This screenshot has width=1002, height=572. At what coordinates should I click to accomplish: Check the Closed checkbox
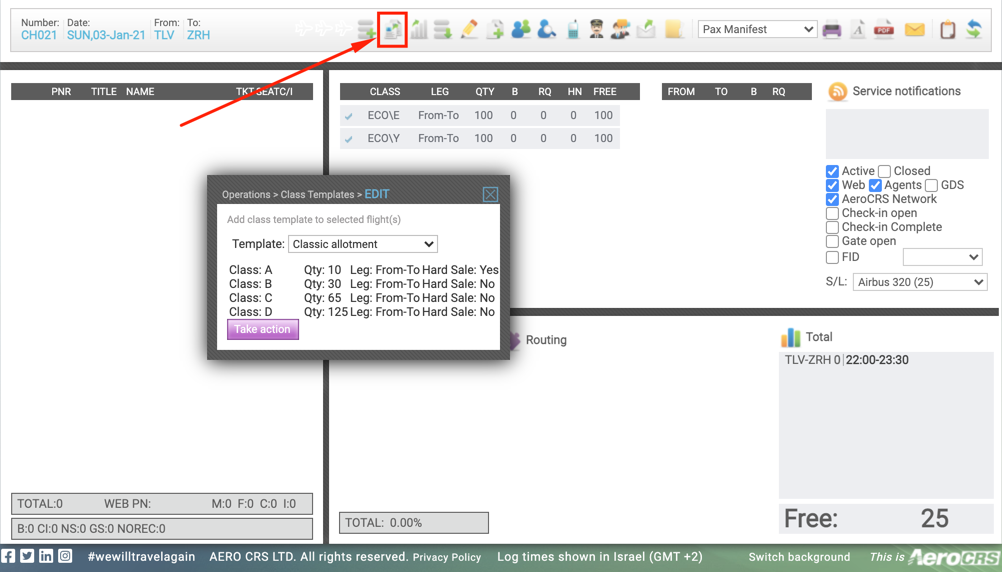coord(884,171)
